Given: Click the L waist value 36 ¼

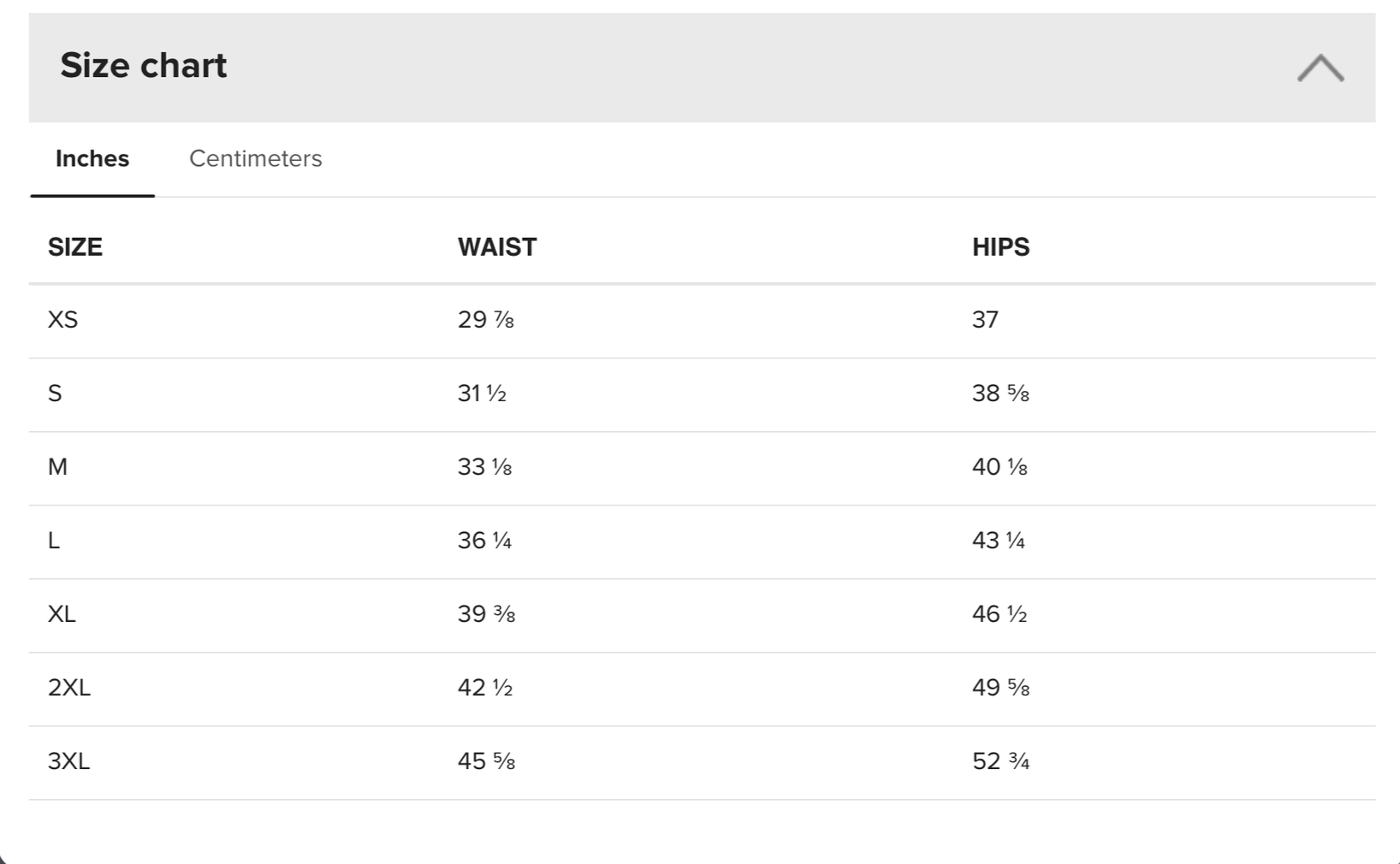Looking at the screenshot, I should 485,541.
